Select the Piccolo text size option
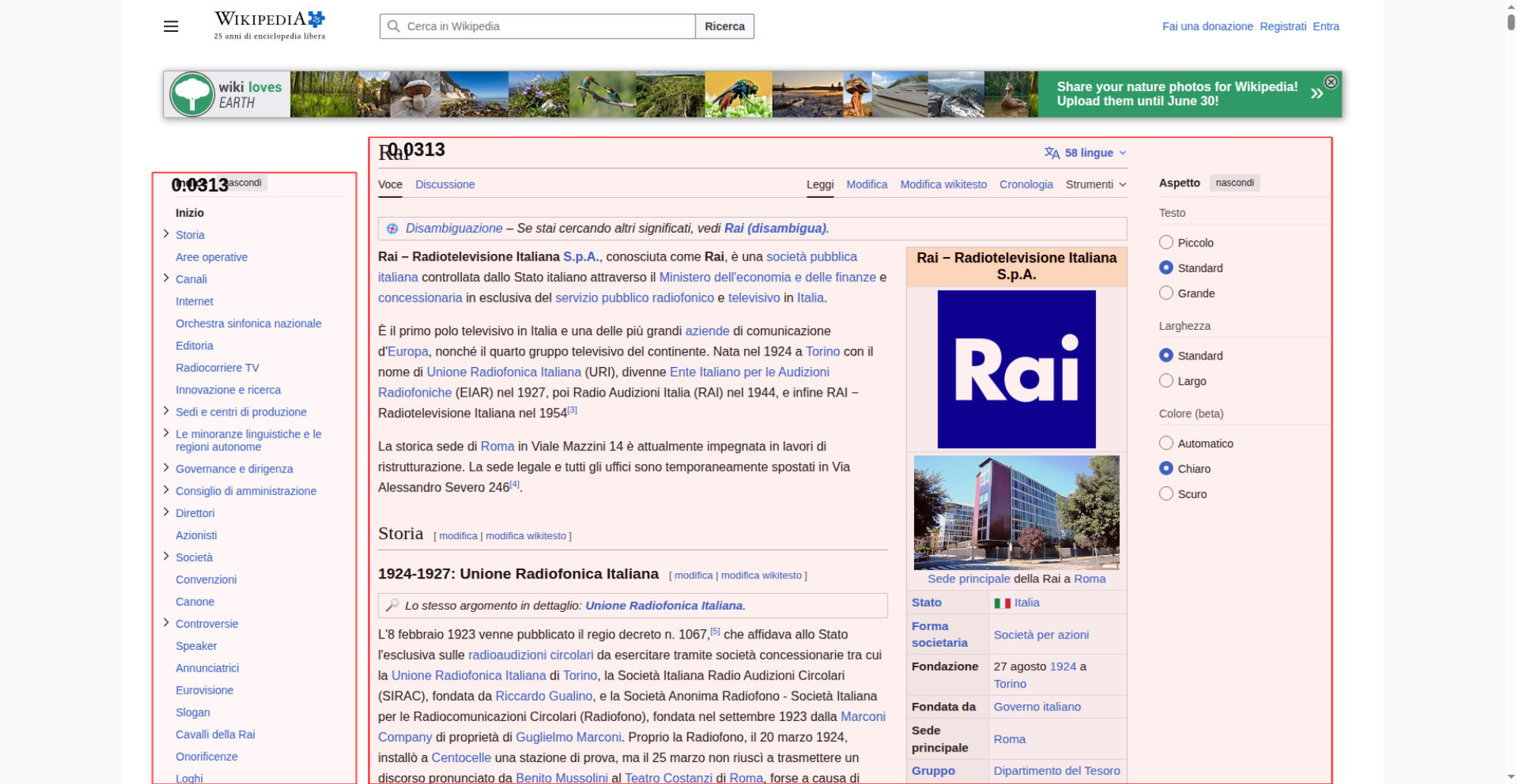 [x=1167, y=243]
